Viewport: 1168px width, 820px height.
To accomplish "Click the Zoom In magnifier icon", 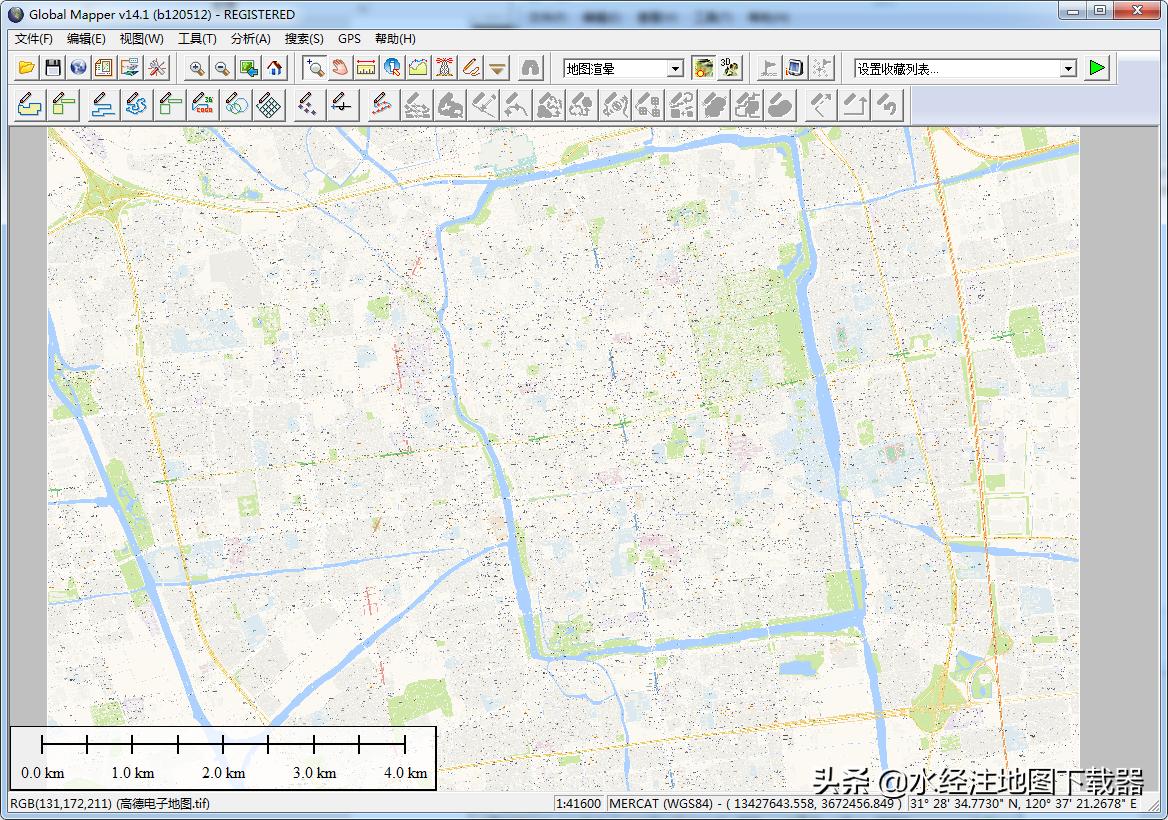I will 197,68.
